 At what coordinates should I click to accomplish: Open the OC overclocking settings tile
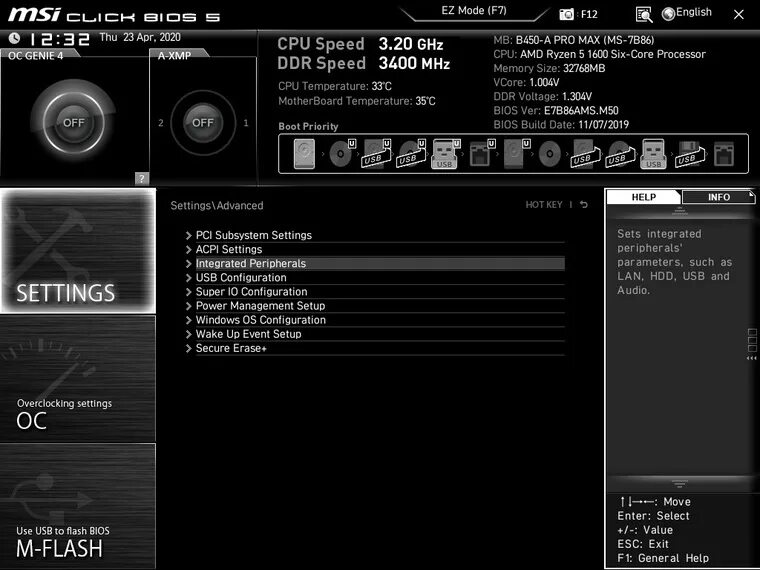78,379
